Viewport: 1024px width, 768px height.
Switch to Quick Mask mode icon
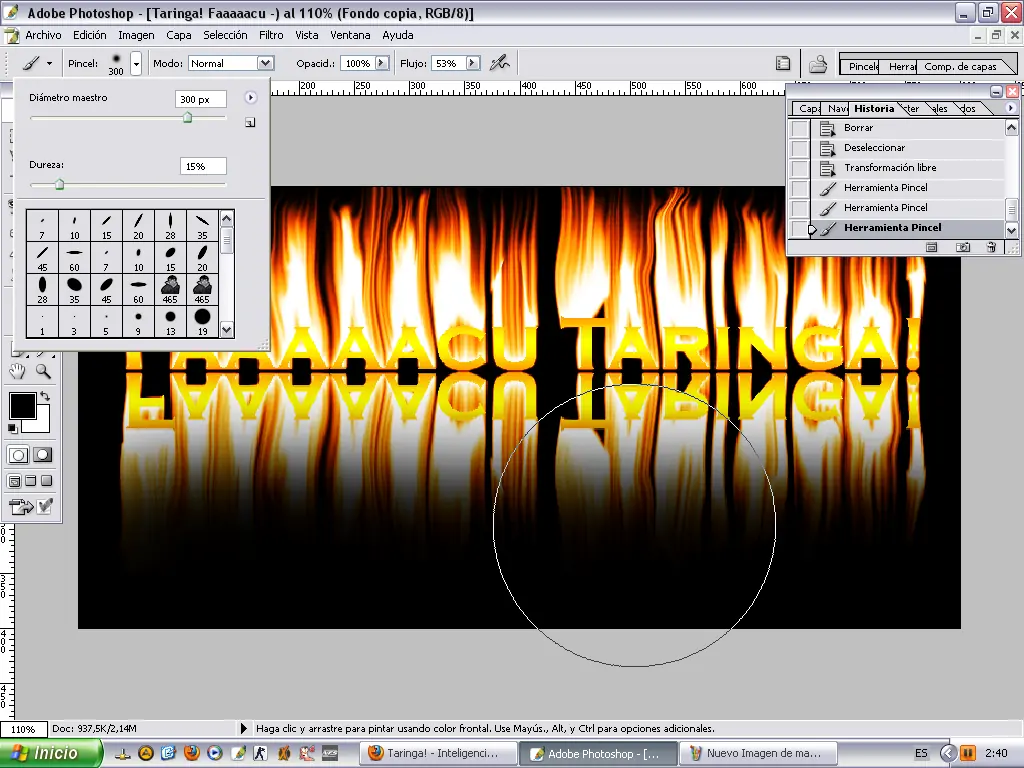coord(43,455)
